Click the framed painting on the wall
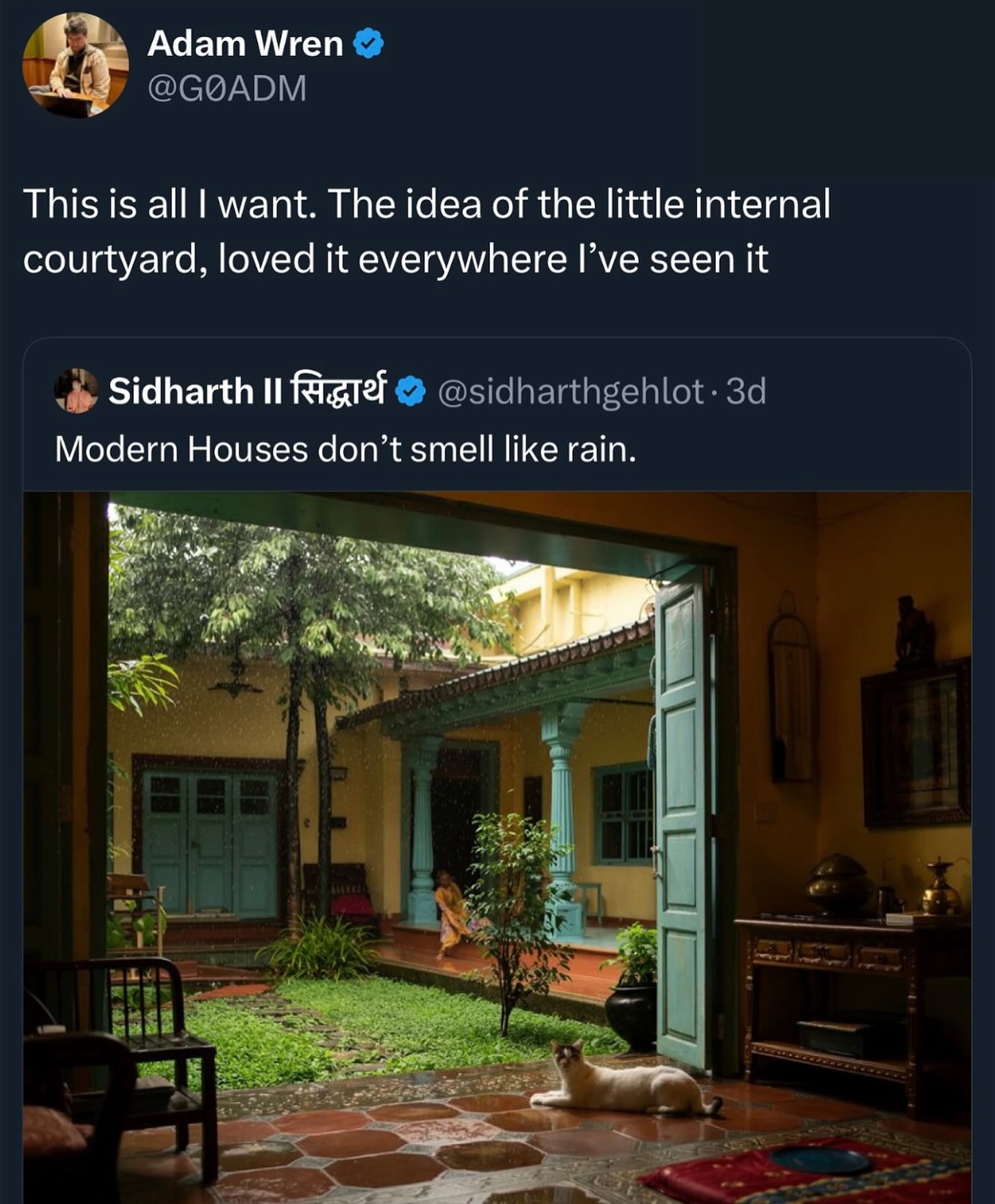This screenshot has width=995, height=1204. click(x=916, y=743)
